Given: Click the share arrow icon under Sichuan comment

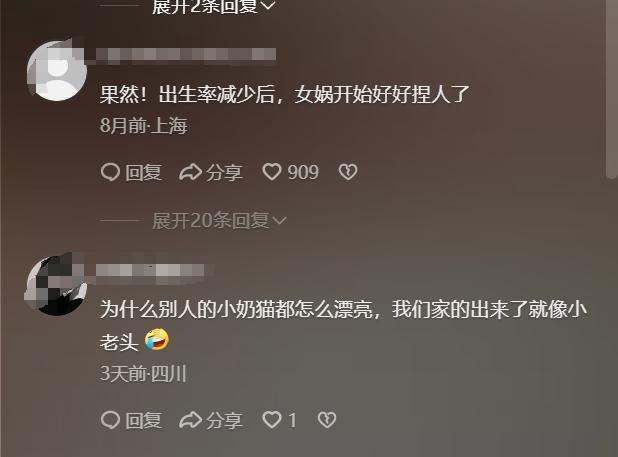Looking at the screenshot, I should point(191,420).
